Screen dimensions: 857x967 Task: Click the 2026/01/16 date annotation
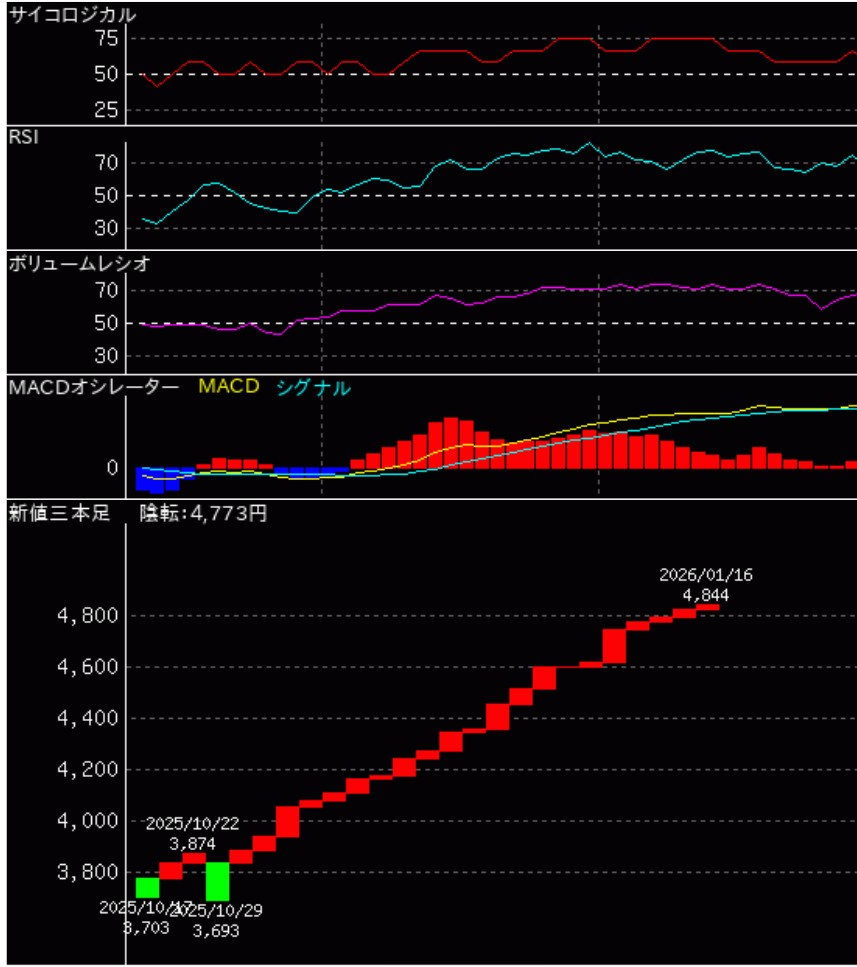[705, 575]
